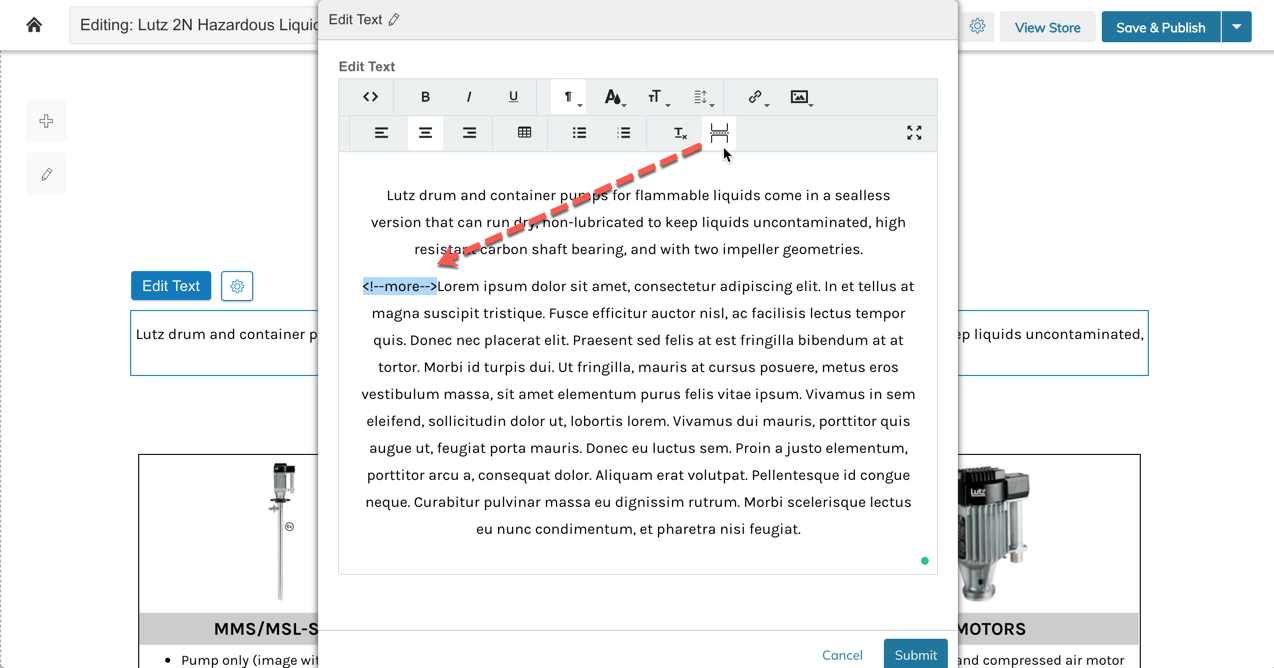Open the paragraph format dropdown
Screen dimensions: 1274x668
569,97
